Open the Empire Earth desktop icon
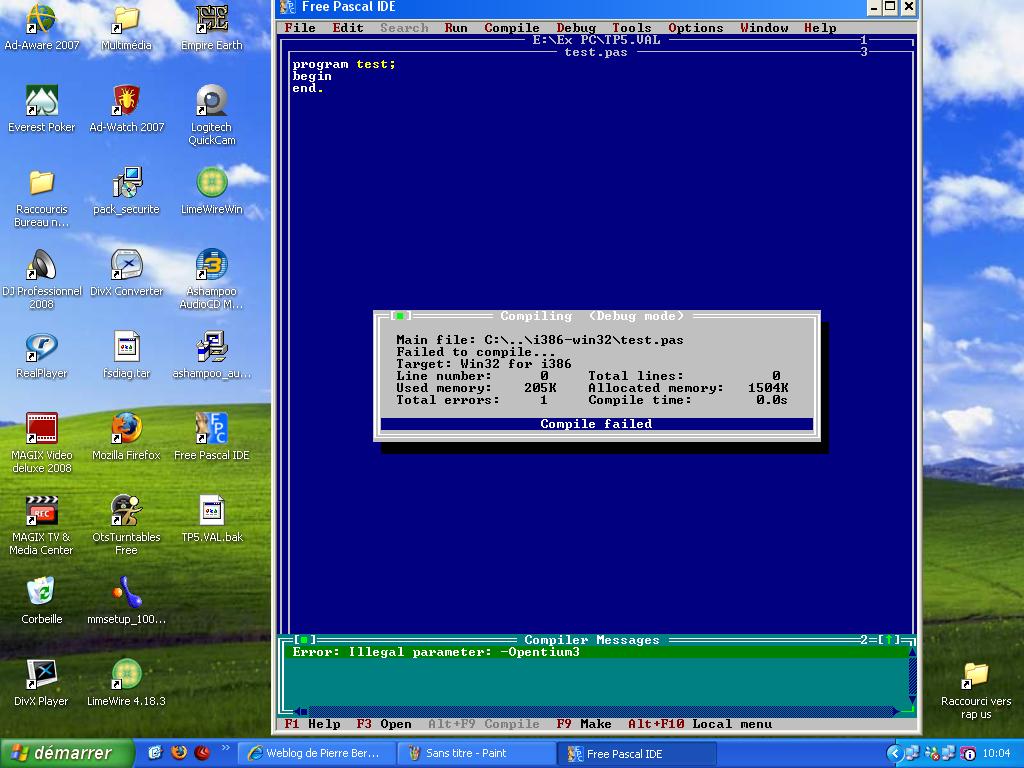The width and height of the screenshot is (1024, 768). tap(211, 20)
